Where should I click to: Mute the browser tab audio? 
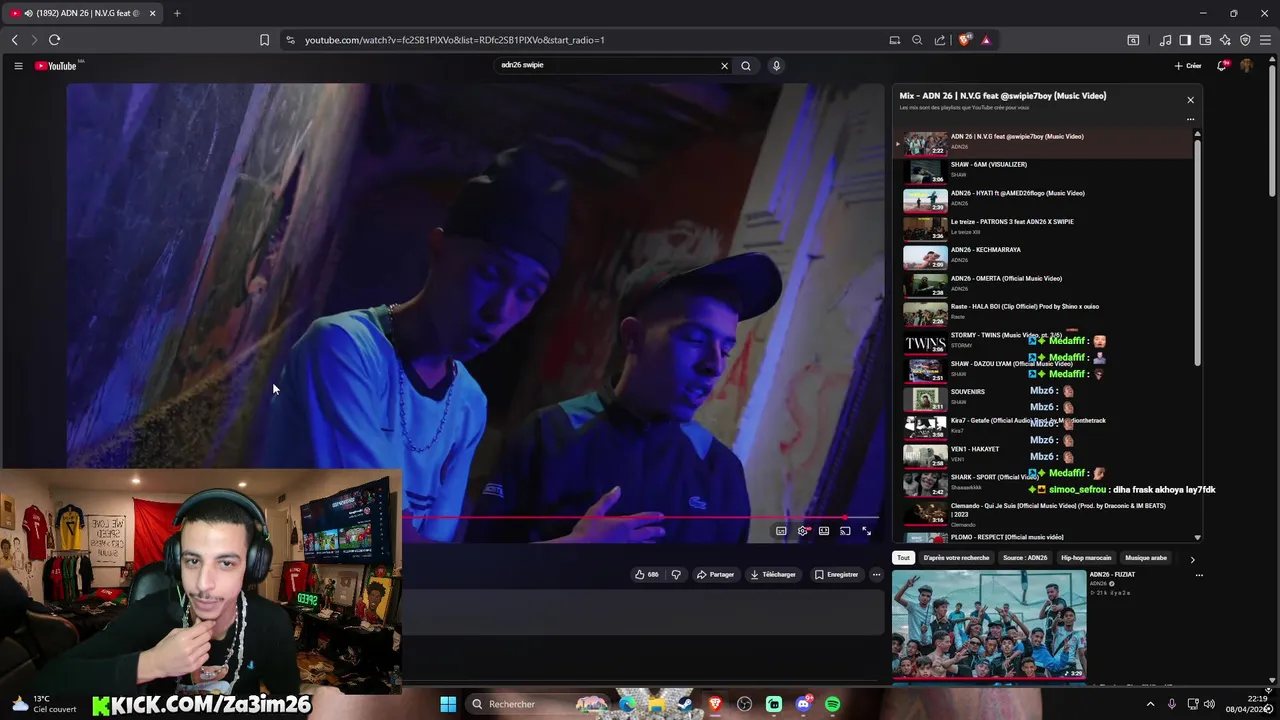point(27,13)
